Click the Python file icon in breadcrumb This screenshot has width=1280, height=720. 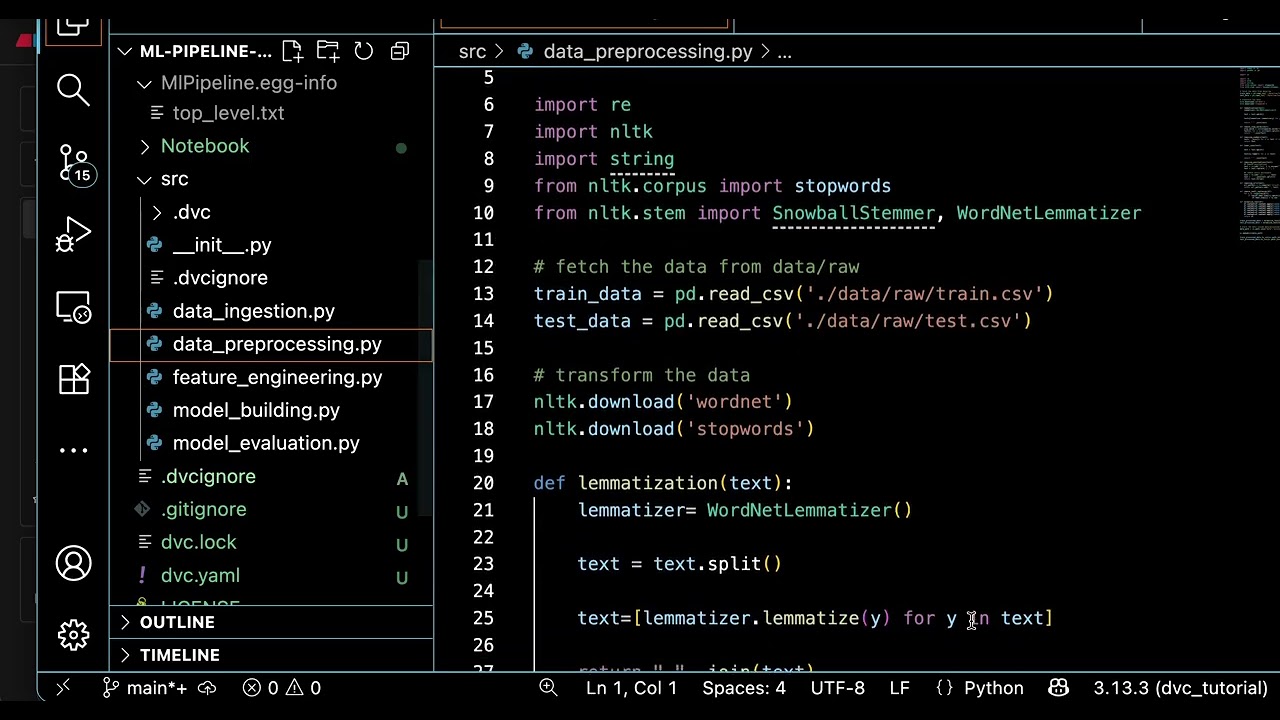(x=526, y=51)
